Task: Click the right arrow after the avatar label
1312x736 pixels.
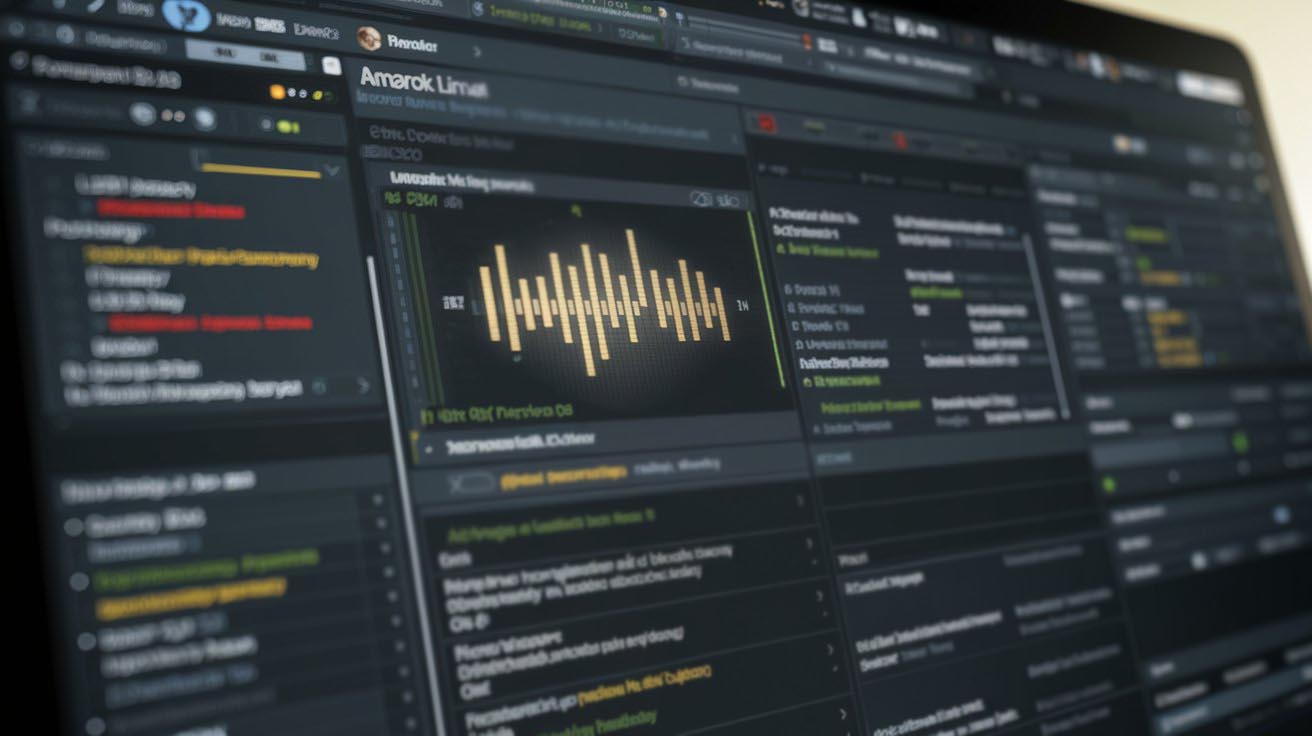Action: point(476,50)
